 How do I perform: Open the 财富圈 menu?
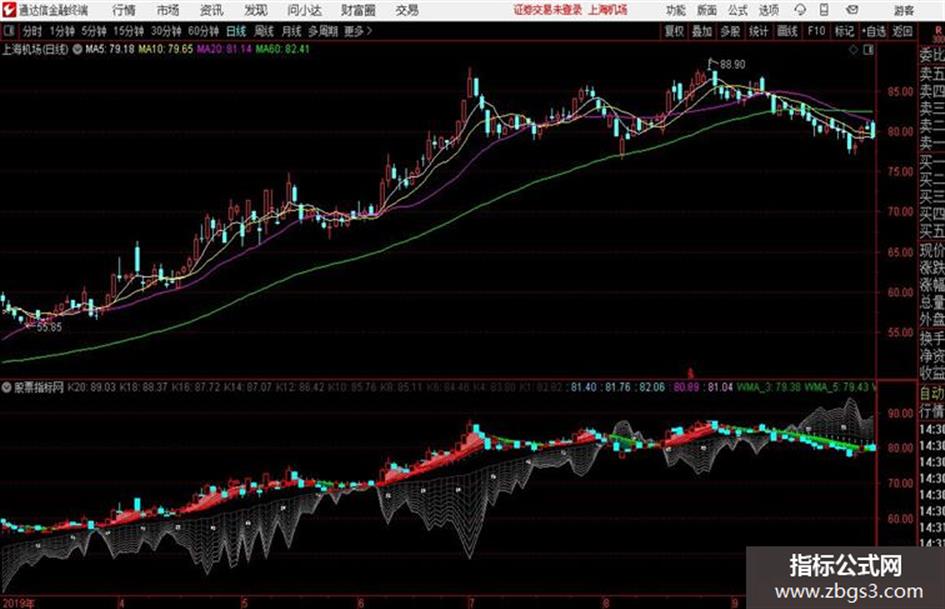point(358,10)
